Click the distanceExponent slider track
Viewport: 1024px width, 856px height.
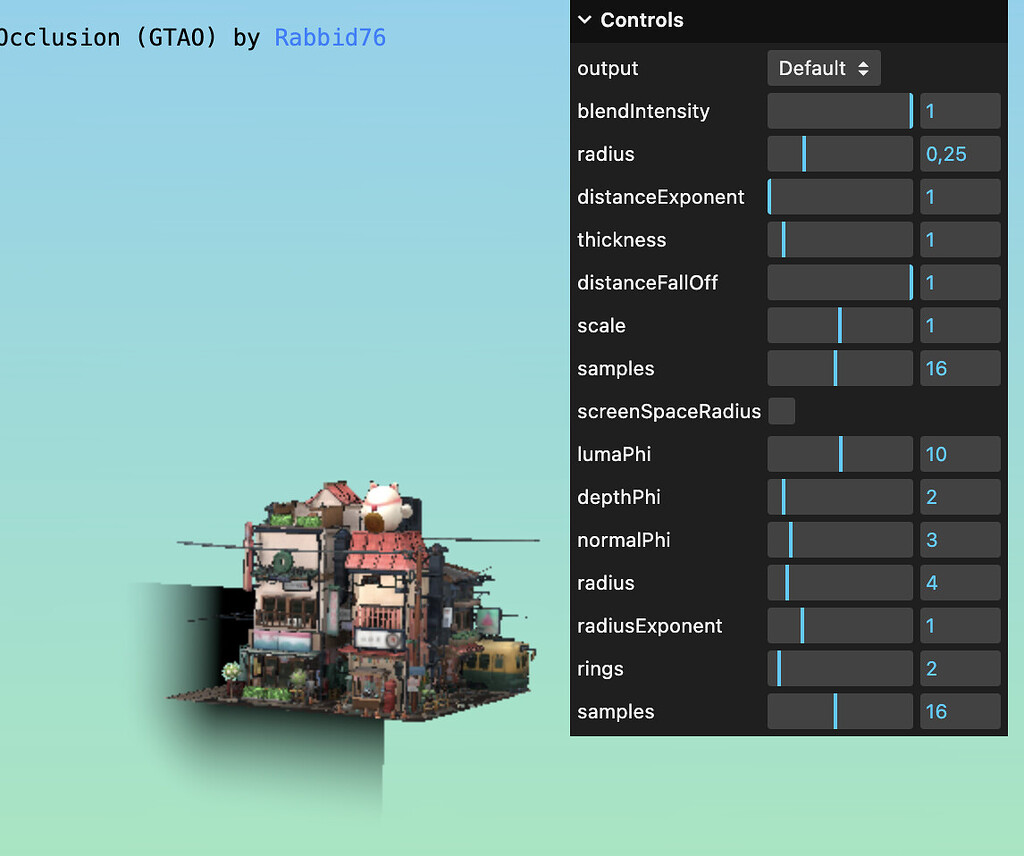coord(840,197)
